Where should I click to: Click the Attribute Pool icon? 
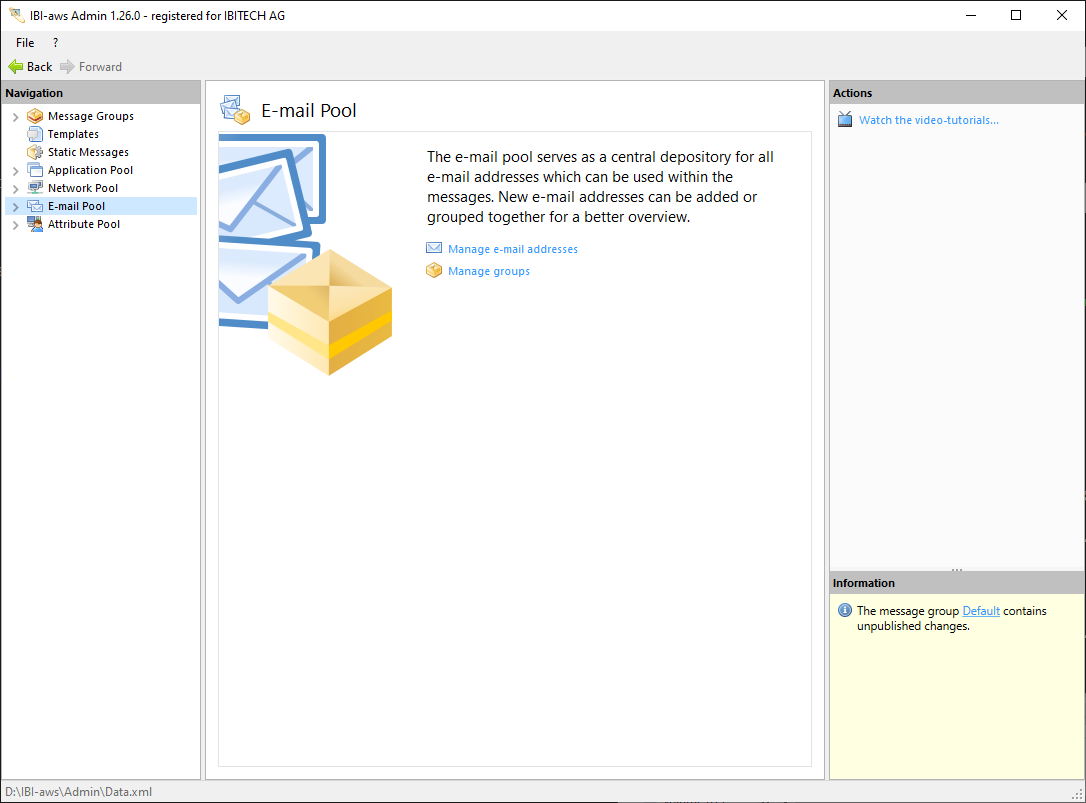point(35,224)
